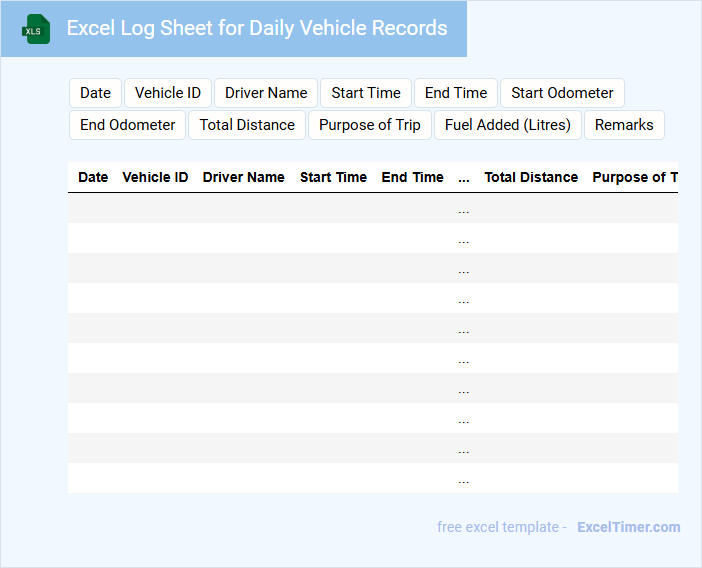Select the End Odometer tag
This screenshot has height=568, width=702.
click(127, 125)
